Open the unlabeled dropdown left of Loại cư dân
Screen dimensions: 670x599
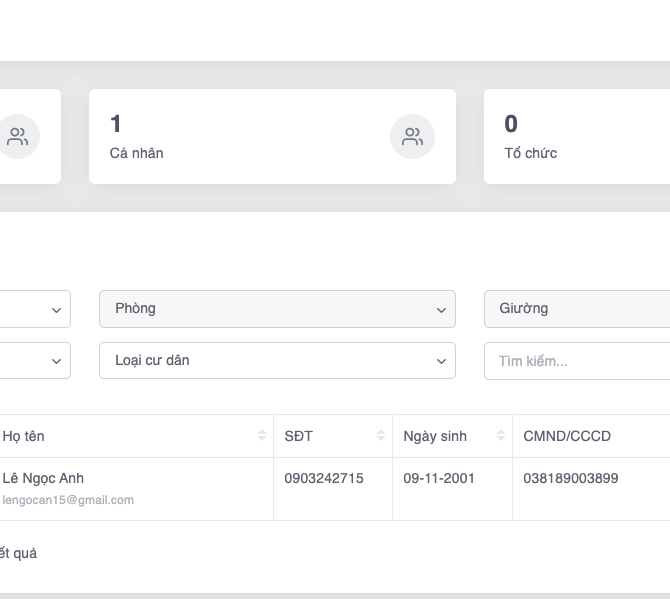(35, 361)
